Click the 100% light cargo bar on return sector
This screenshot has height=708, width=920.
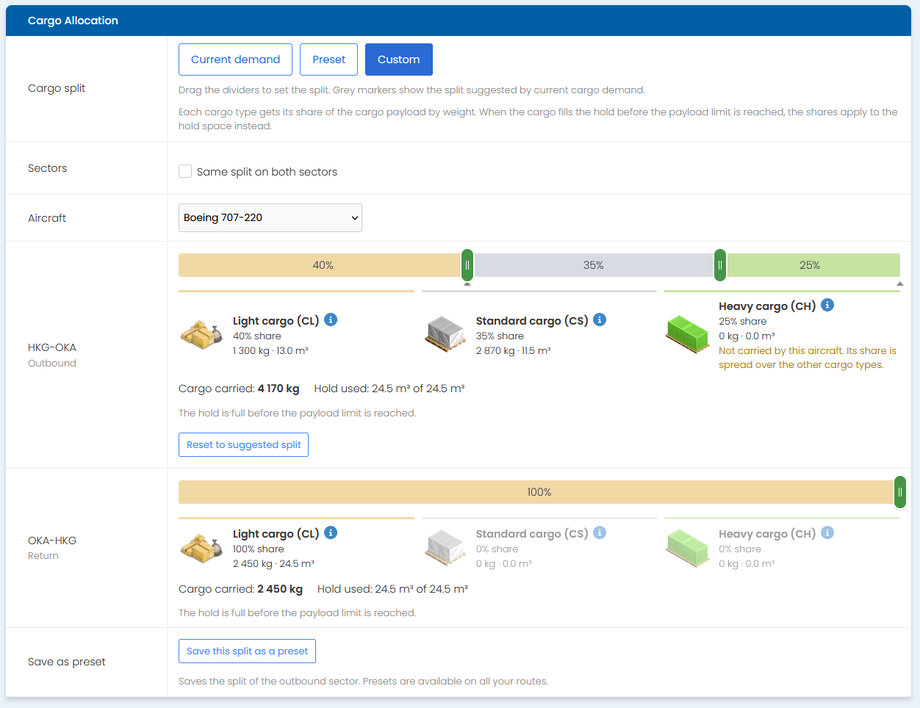click(536, 492)
